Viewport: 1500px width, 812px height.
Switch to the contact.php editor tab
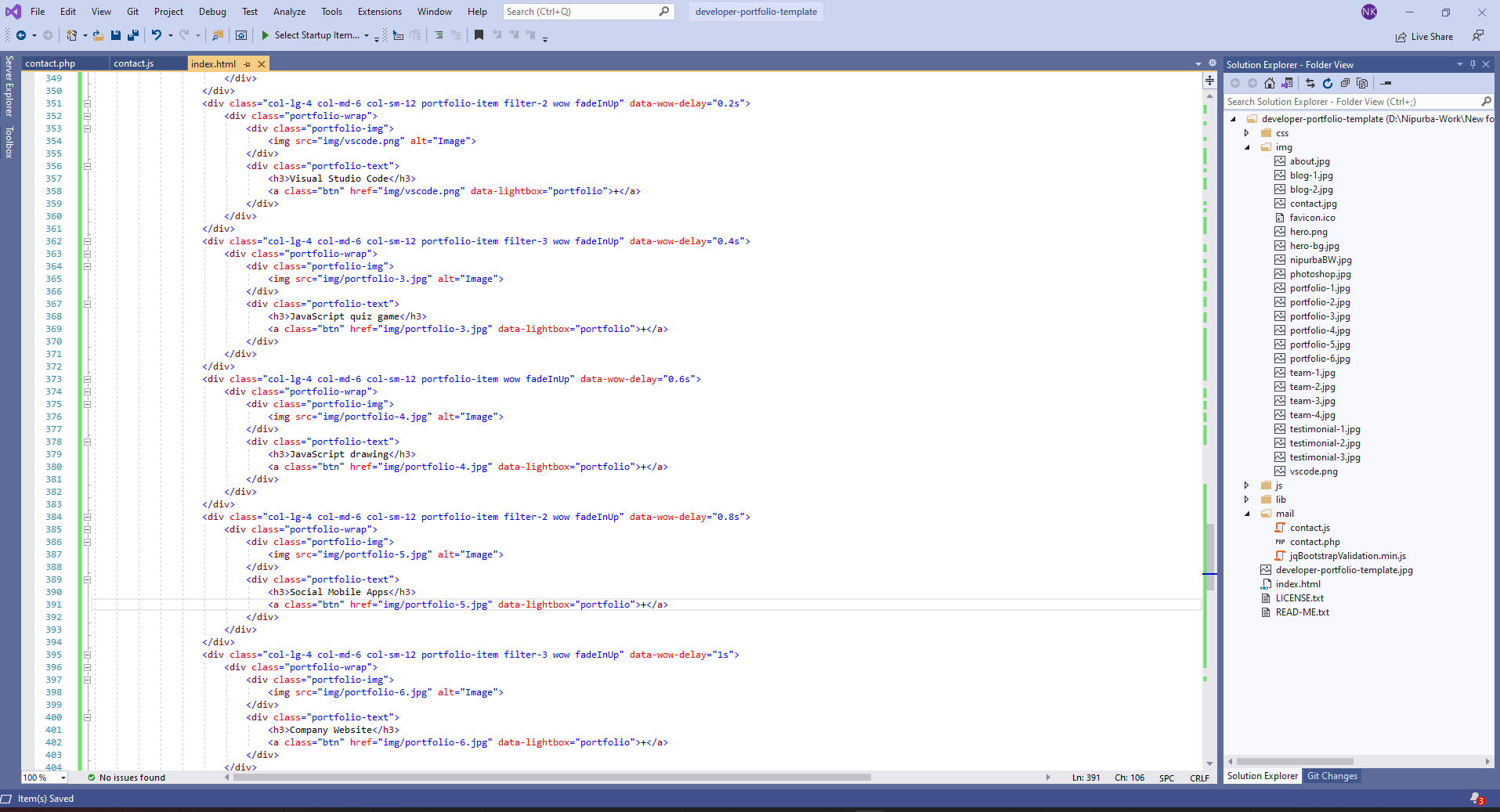pos(50,64)
